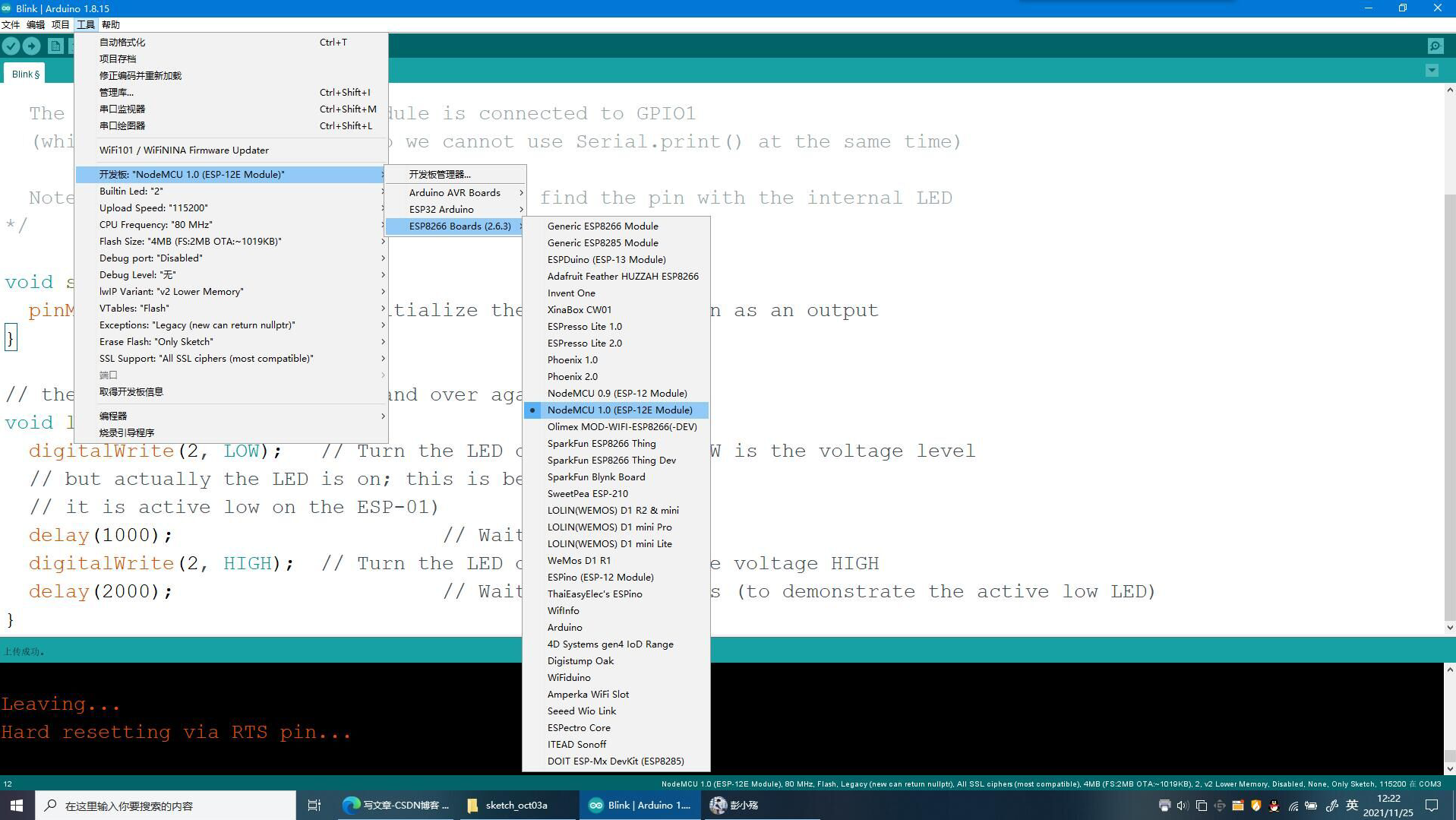Launch WiFi101 / WiFiNINA Firmware Updater

click(232, 150)
